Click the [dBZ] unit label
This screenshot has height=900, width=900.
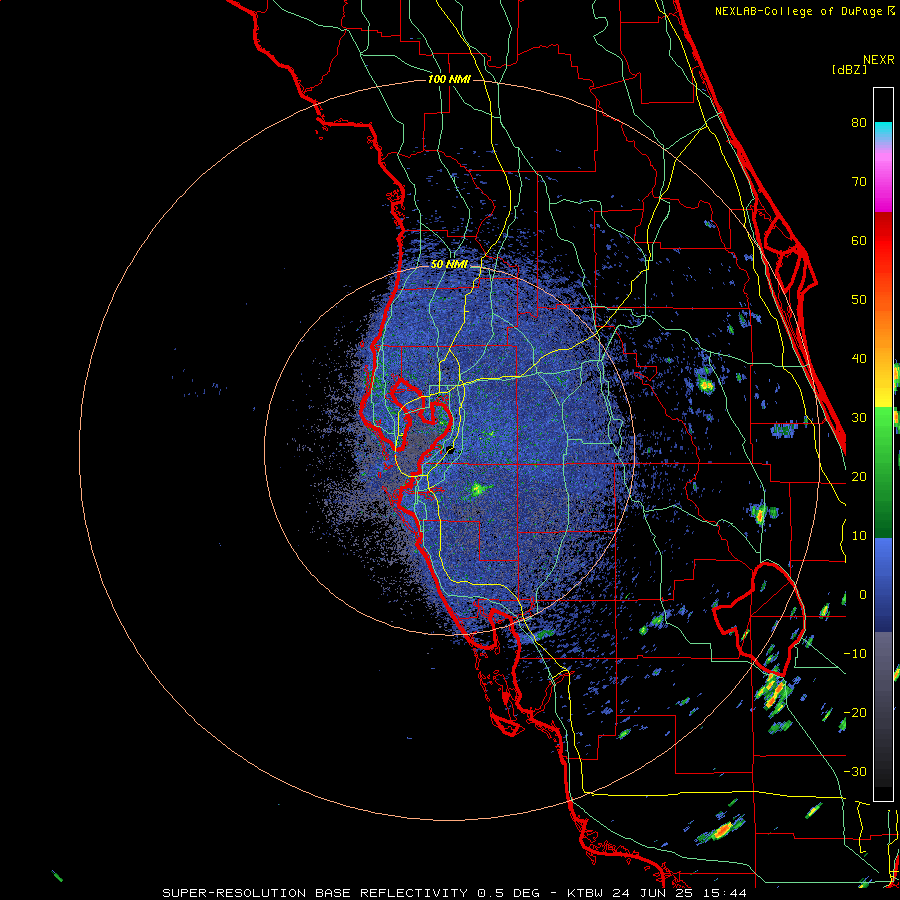click(x=849, y=69)
